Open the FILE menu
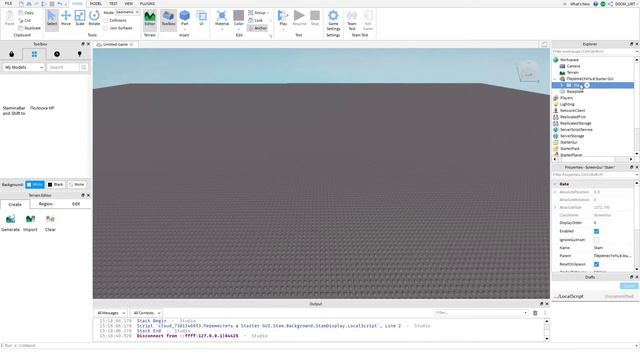The width and height of the screenshot is (640, 360). pyautogui.click(x=8, y=4)
